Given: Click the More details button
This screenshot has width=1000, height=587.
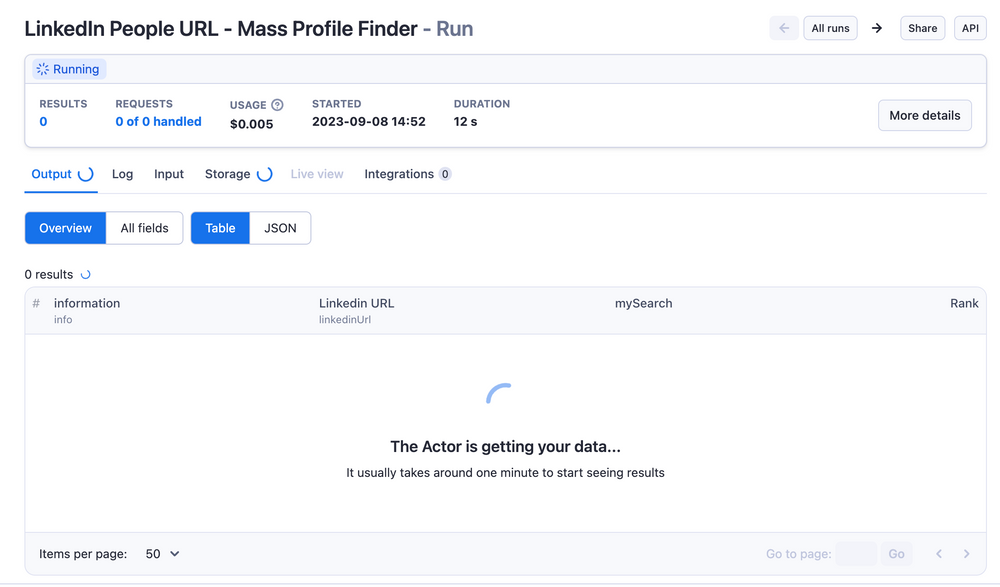Looking at the screenshot, I should [924, 115].
